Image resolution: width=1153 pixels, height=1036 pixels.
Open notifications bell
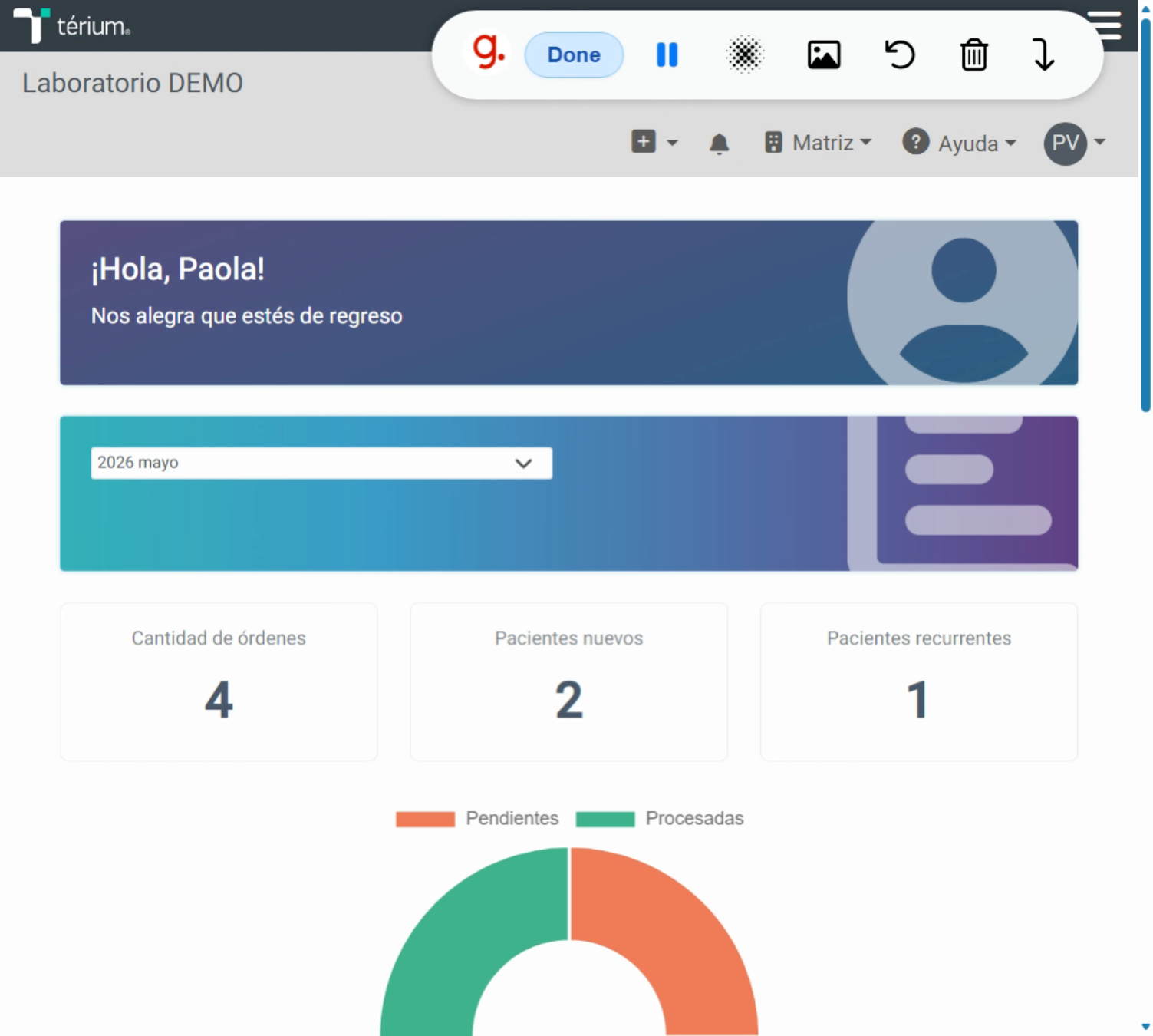(719, 144)
